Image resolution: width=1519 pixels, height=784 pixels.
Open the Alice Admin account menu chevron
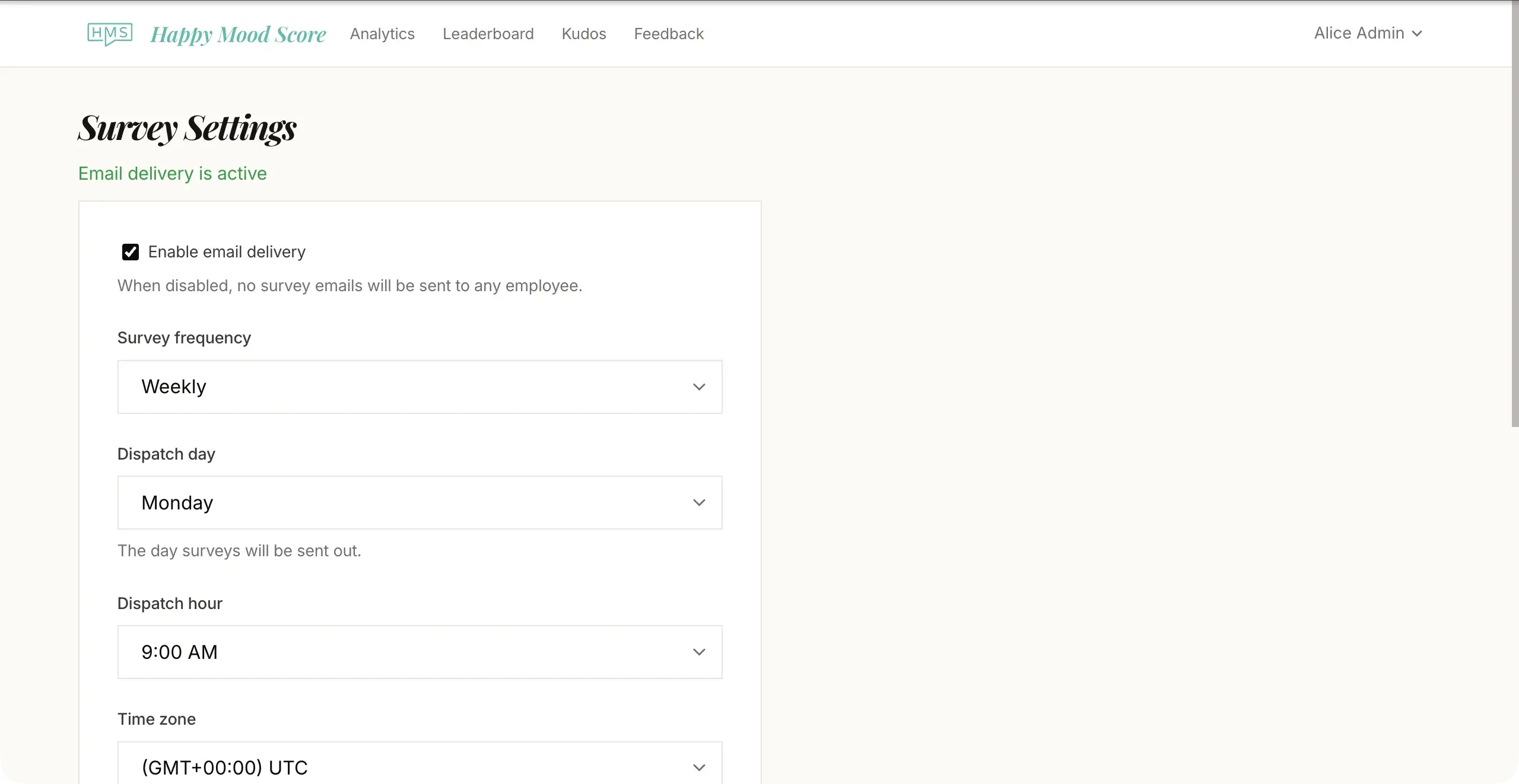click(x=1419, y=34)
